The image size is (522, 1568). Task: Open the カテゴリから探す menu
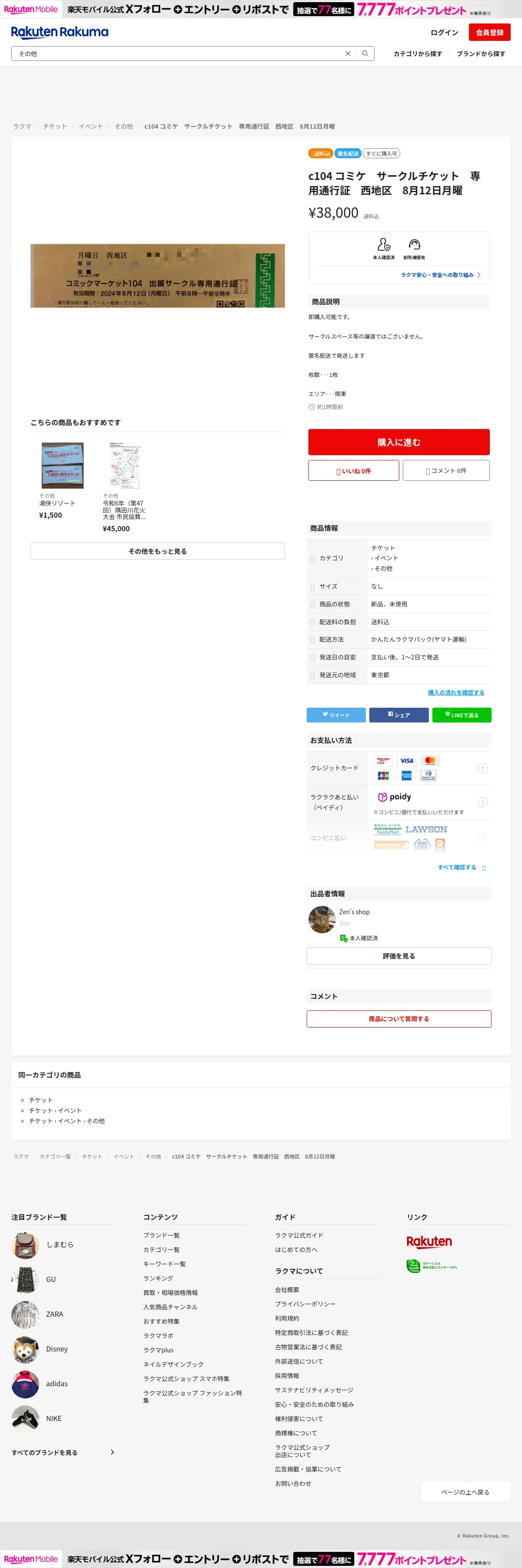click(418, 53)
